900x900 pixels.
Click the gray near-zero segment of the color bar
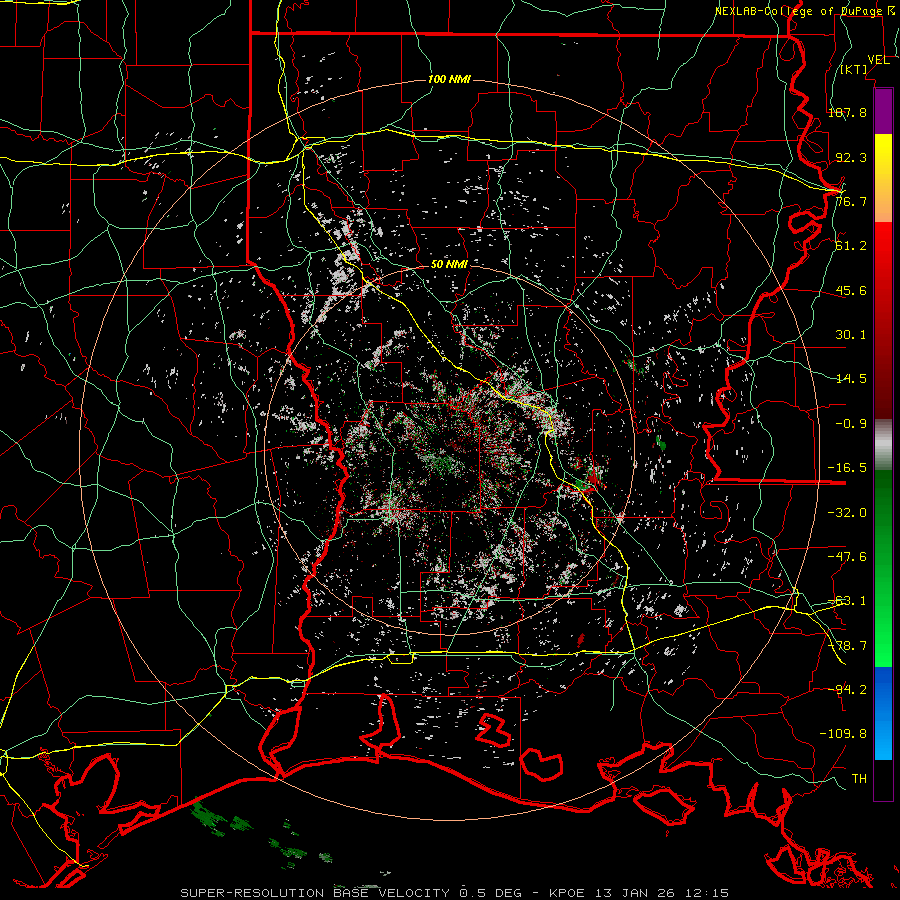(883, 445)
